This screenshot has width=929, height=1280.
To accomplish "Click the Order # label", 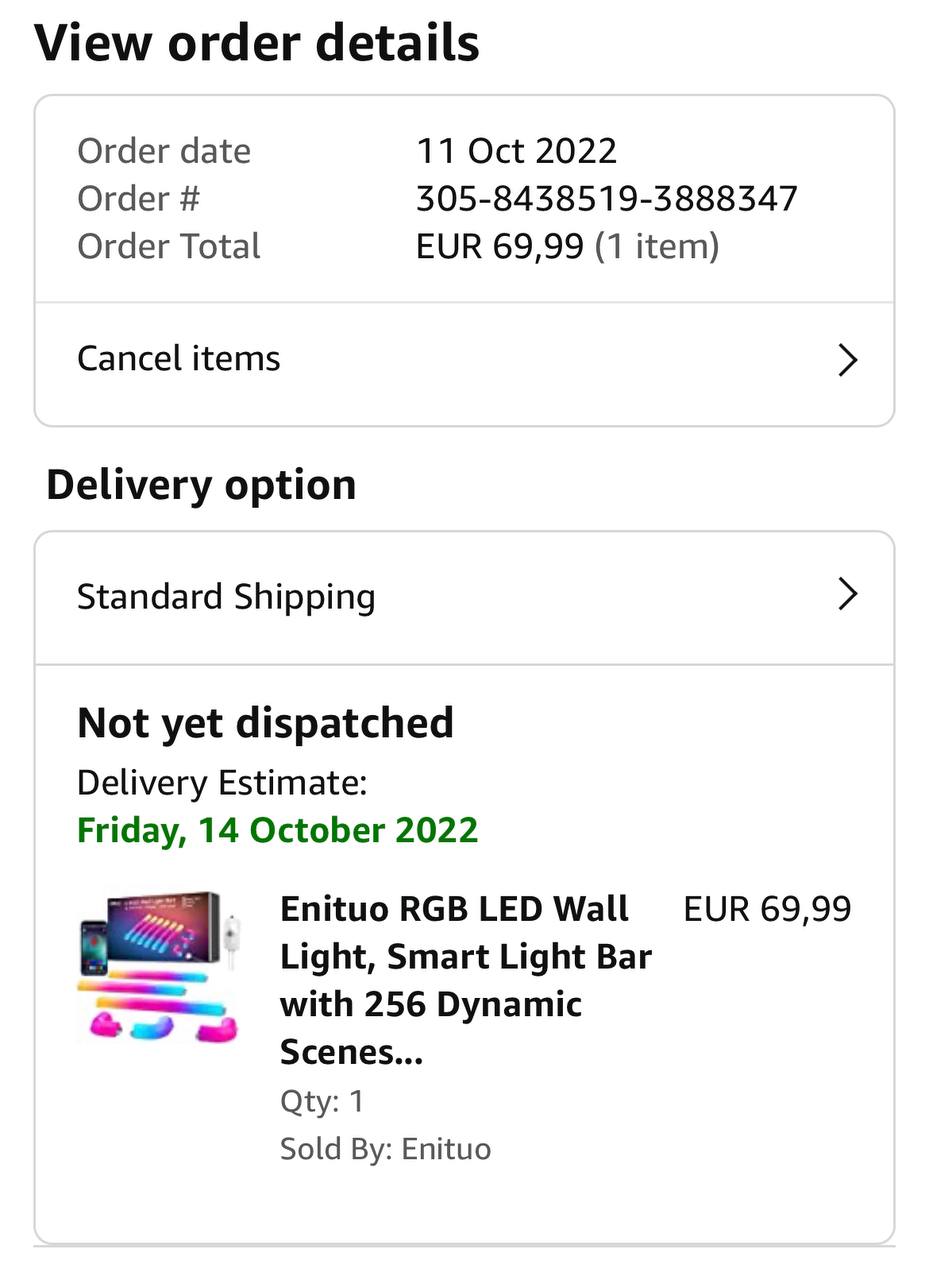I will click(138, 198).
